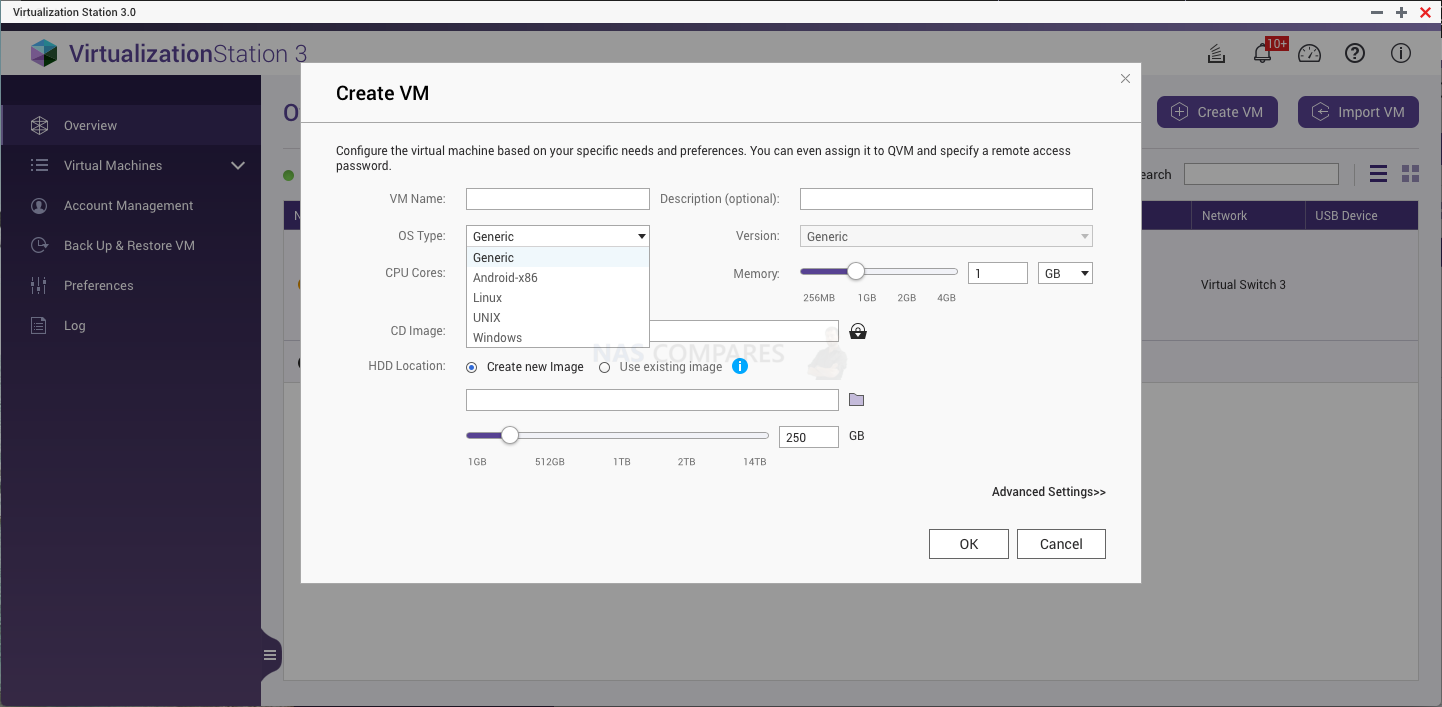This screenshot has width=1442, height=707.
Task: Expand Advanced Settings in the dialog
Action: pyautogui.click(x=1049, y=492)
